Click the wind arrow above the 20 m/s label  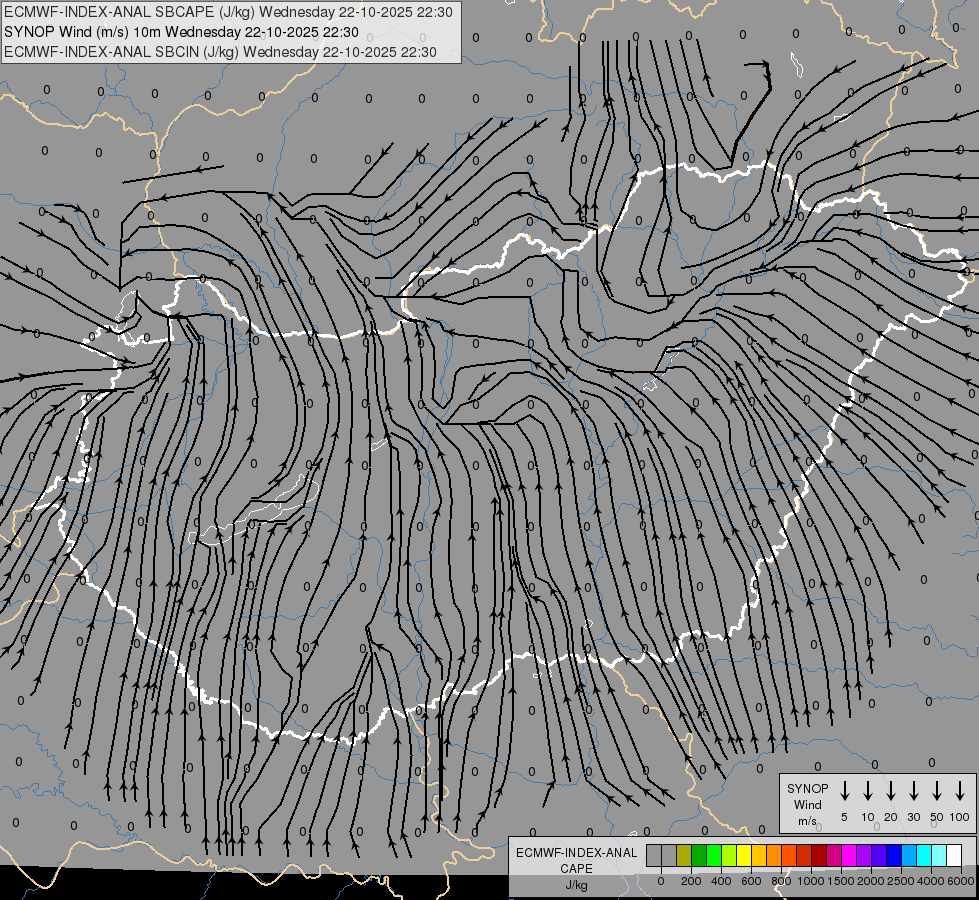(890, 791)
